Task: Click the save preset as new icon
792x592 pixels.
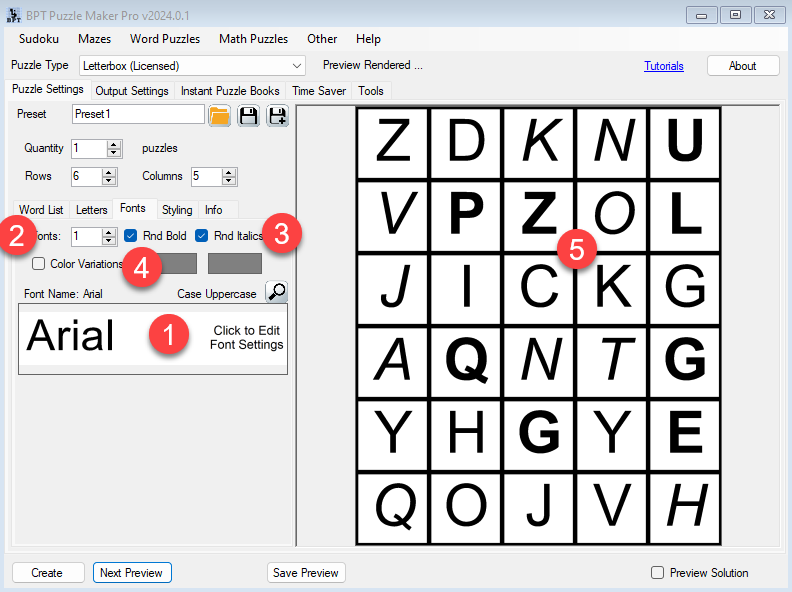Action: click(277, 116)
